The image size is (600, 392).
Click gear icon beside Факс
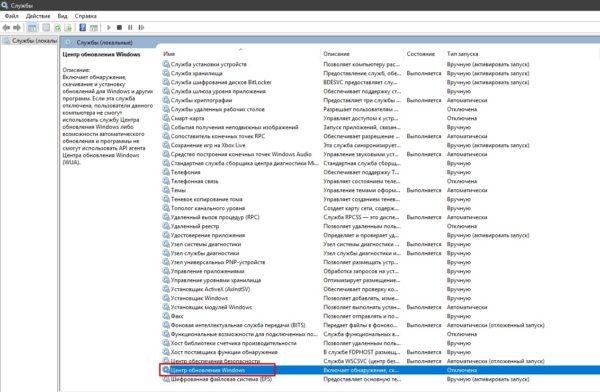(x=166, y=316)
